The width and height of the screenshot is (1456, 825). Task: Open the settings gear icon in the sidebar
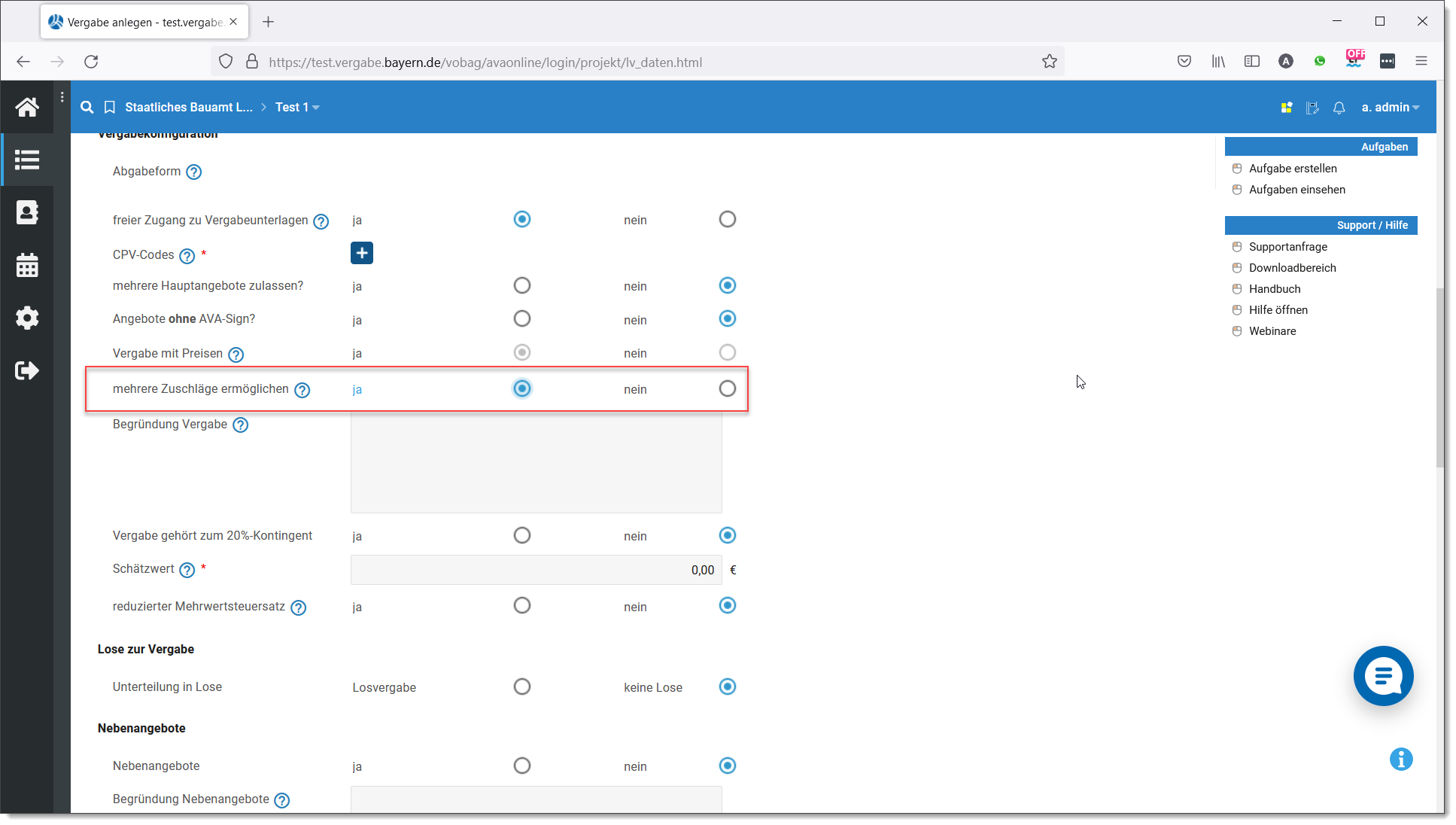pos(27,318)
